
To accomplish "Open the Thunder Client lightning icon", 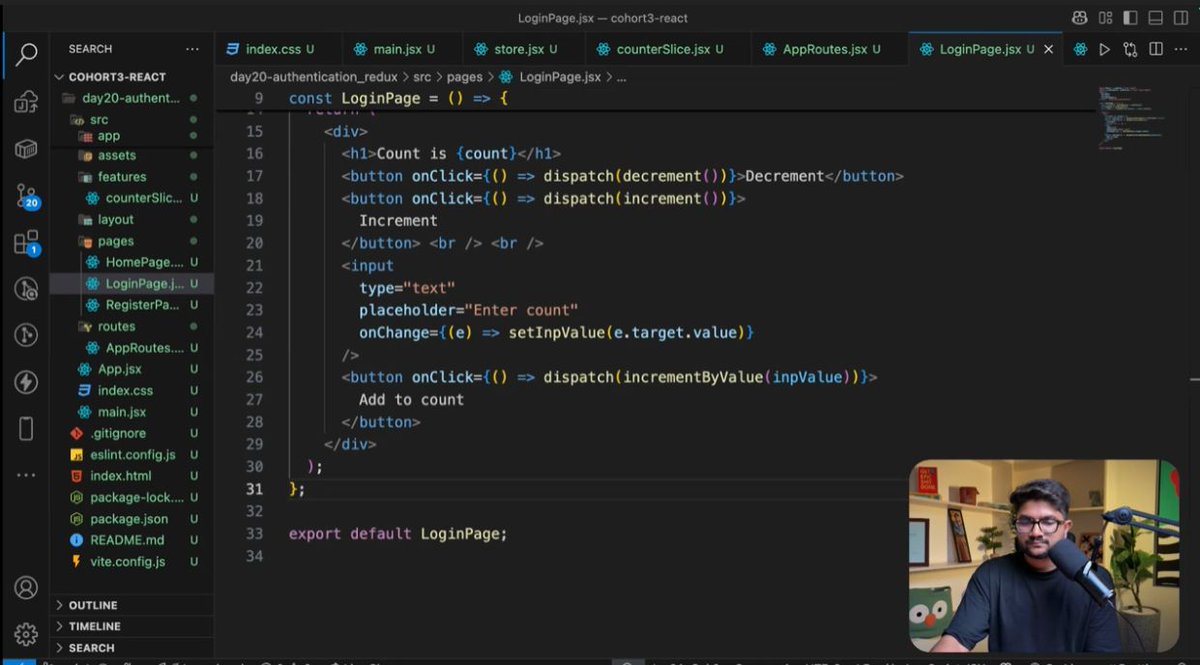I will (x=27, y=382).
